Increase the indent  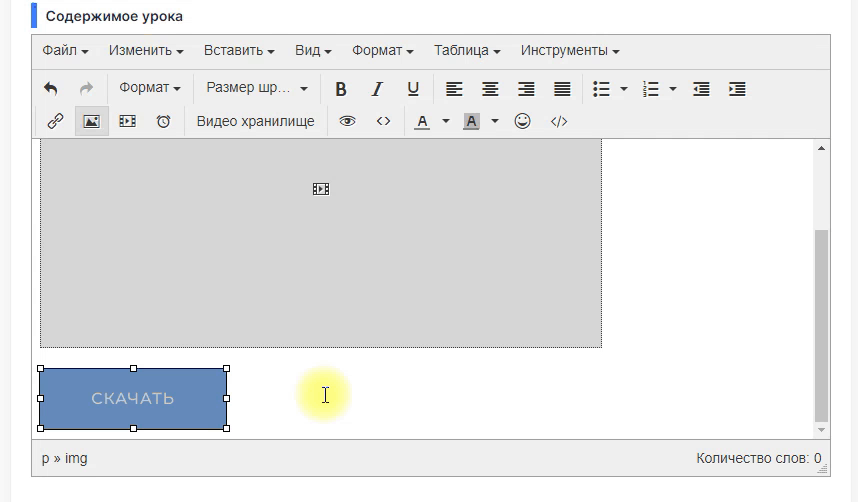coord(737,89)
